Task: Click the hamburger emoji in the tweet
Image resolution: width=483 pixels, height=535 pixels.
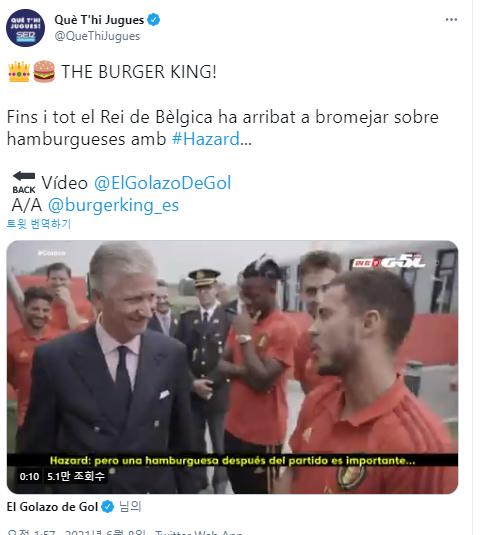Action: tap(44, 72)
